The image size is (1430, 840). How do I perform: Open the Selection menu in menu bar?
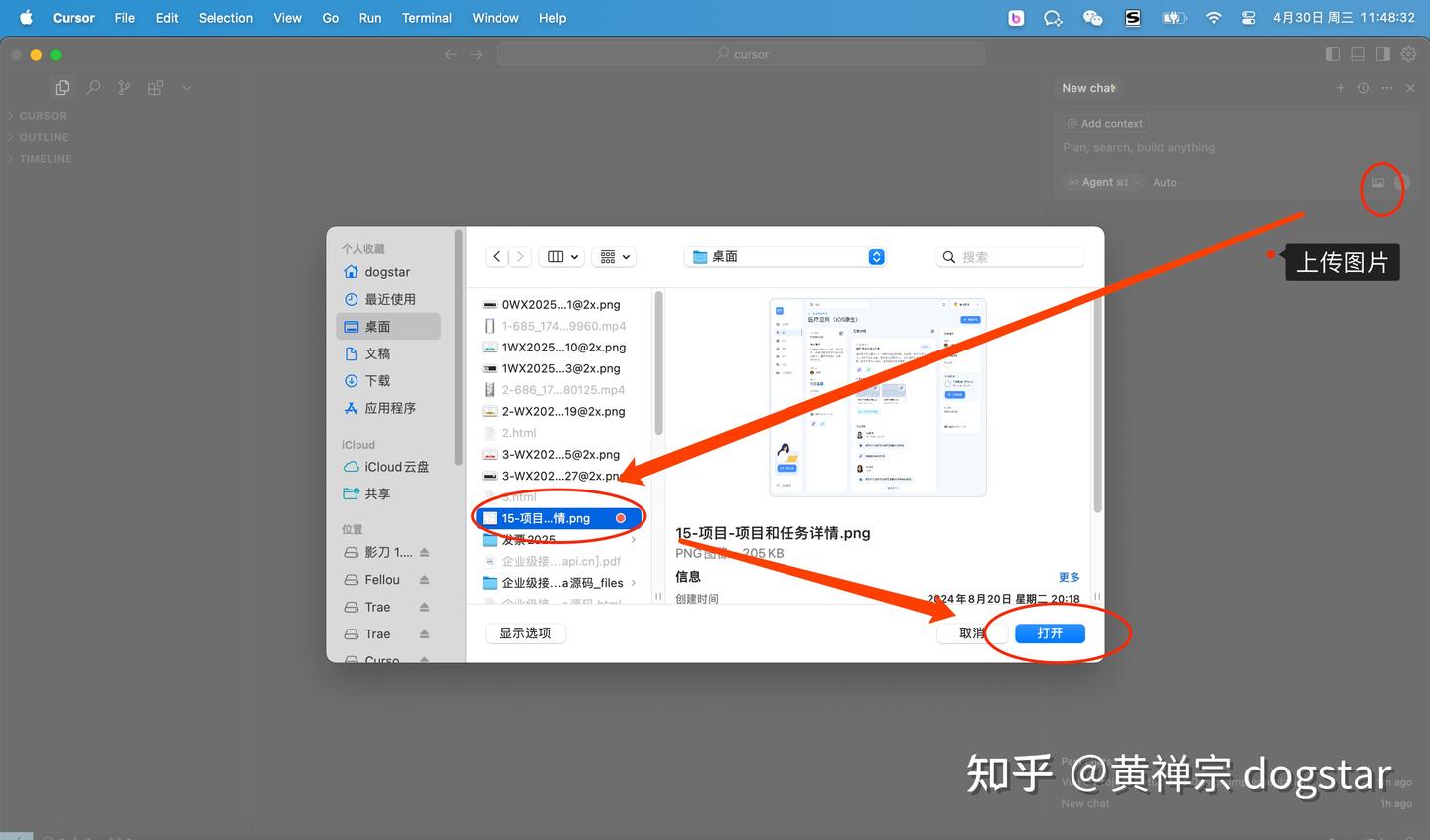(x=225, y=17)
